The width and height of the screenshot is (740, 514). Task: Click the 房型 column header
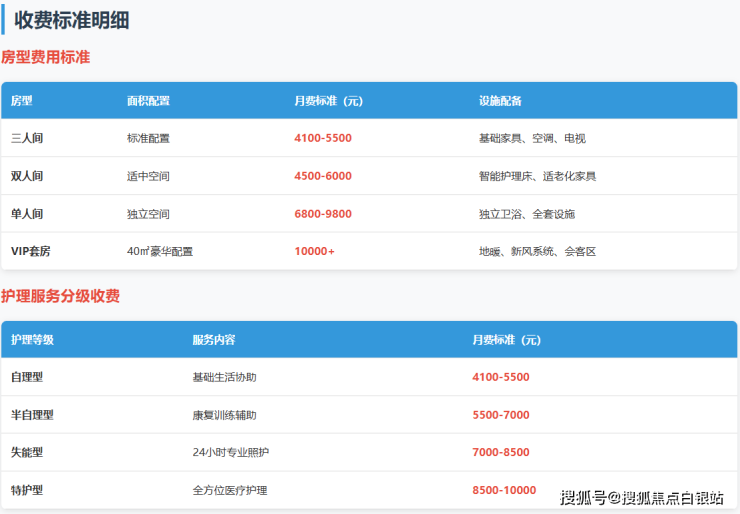point(22,101)
